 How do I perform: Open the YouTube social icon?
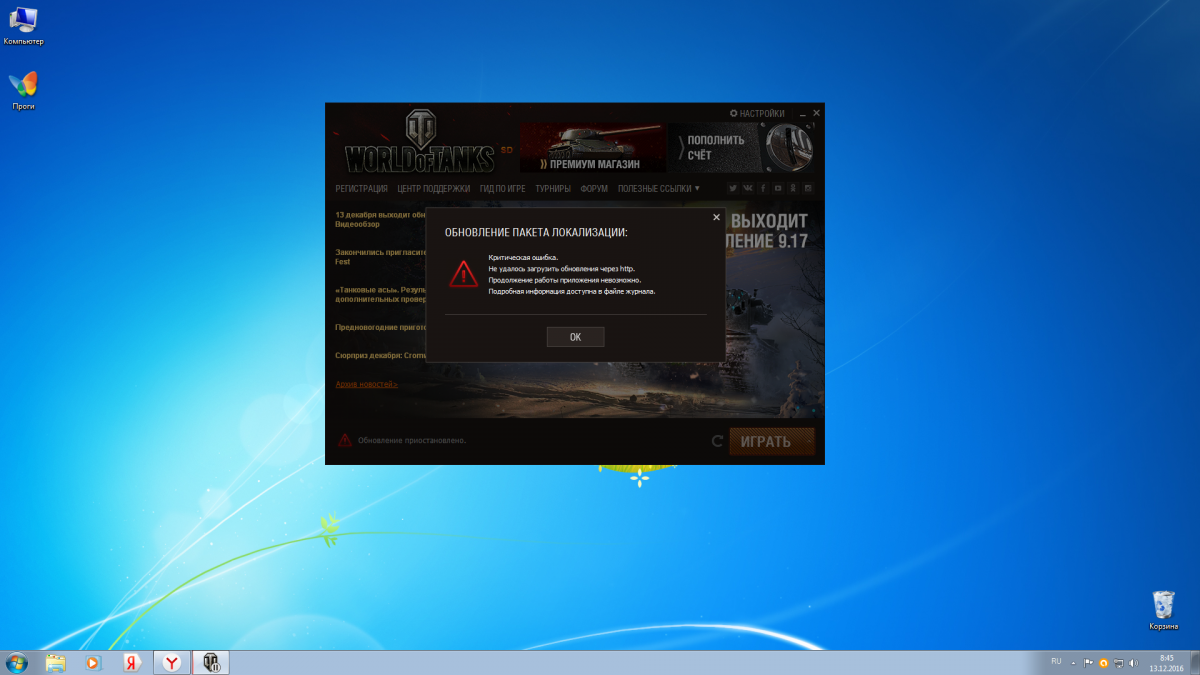click(x=778, y=188)
